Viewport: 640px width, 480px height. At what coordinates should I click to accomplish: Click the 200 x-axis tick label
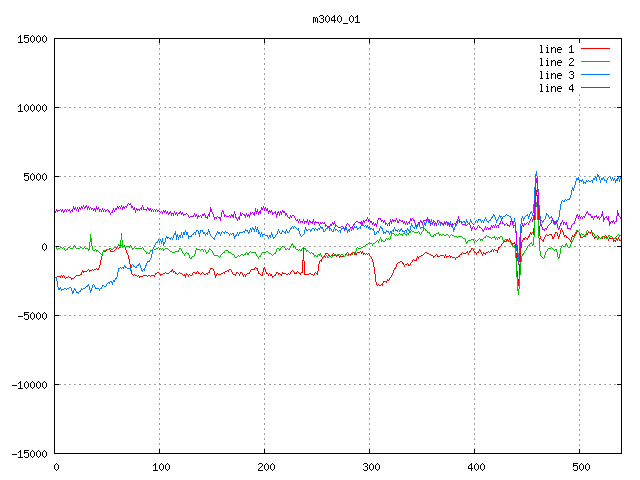click(x=264, y=466)
